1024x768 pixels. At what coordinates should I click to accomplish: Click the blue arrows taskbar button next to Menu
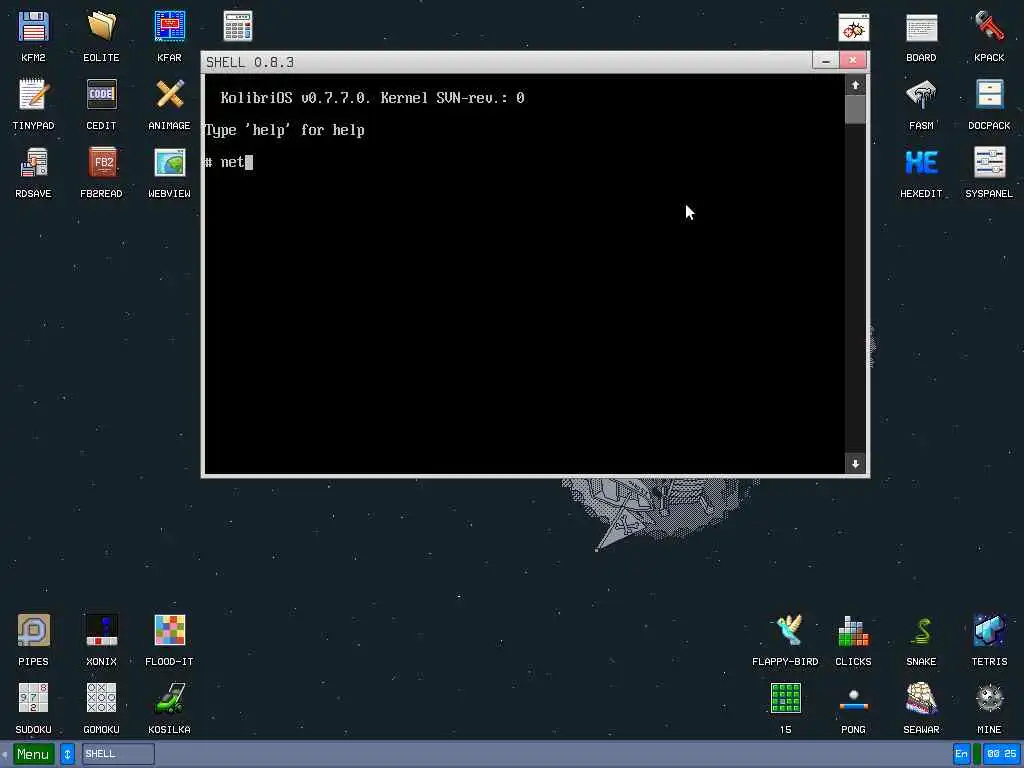click(x=67, y=754)
